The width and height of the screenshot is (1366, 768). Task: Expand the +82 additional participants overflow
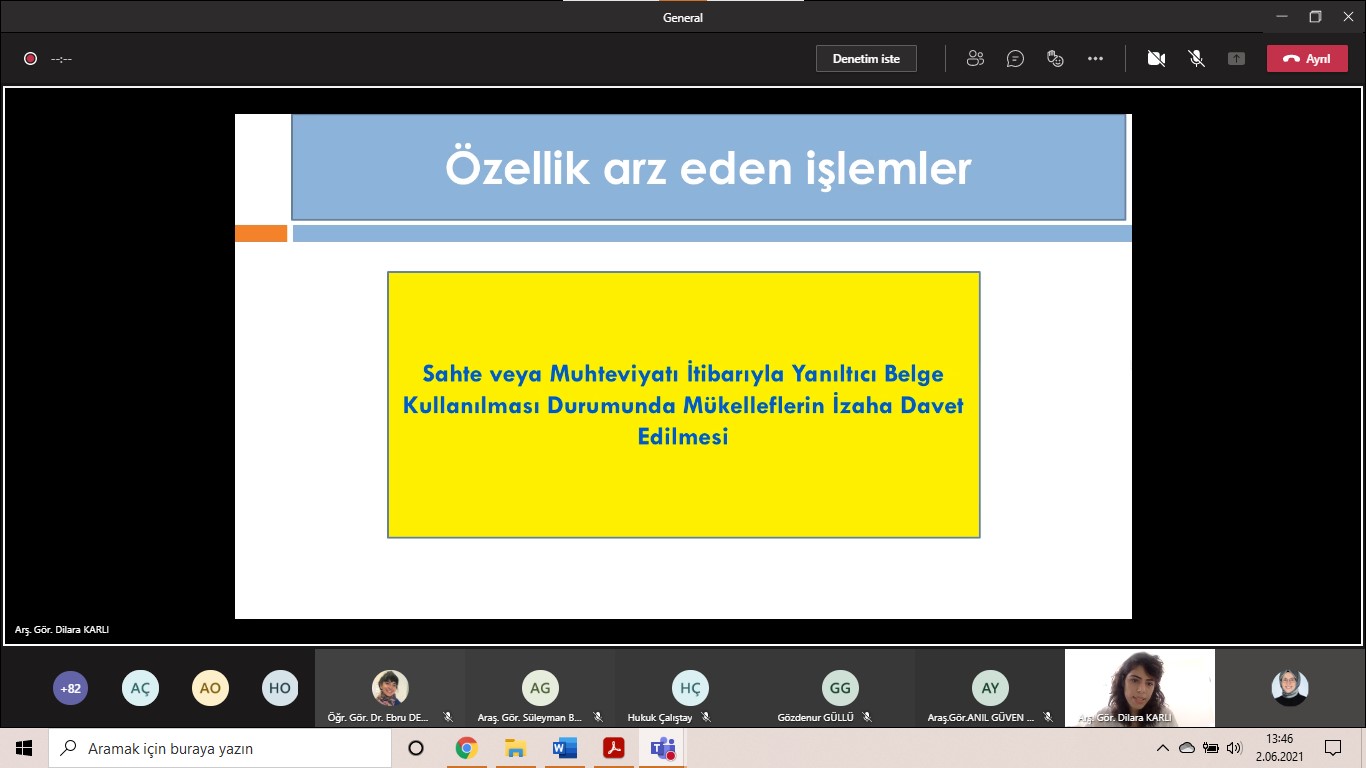70,688
